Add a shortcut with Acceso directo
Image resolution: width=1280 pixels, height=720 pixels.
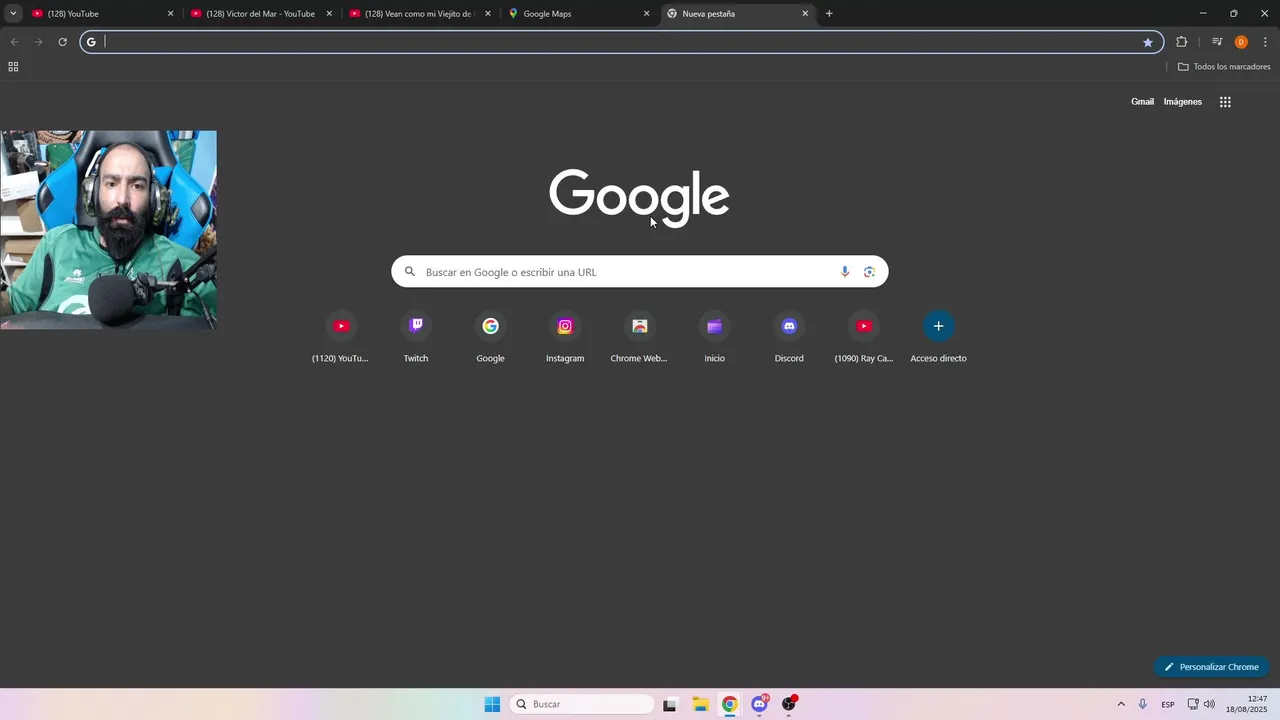tap(938, 338)
